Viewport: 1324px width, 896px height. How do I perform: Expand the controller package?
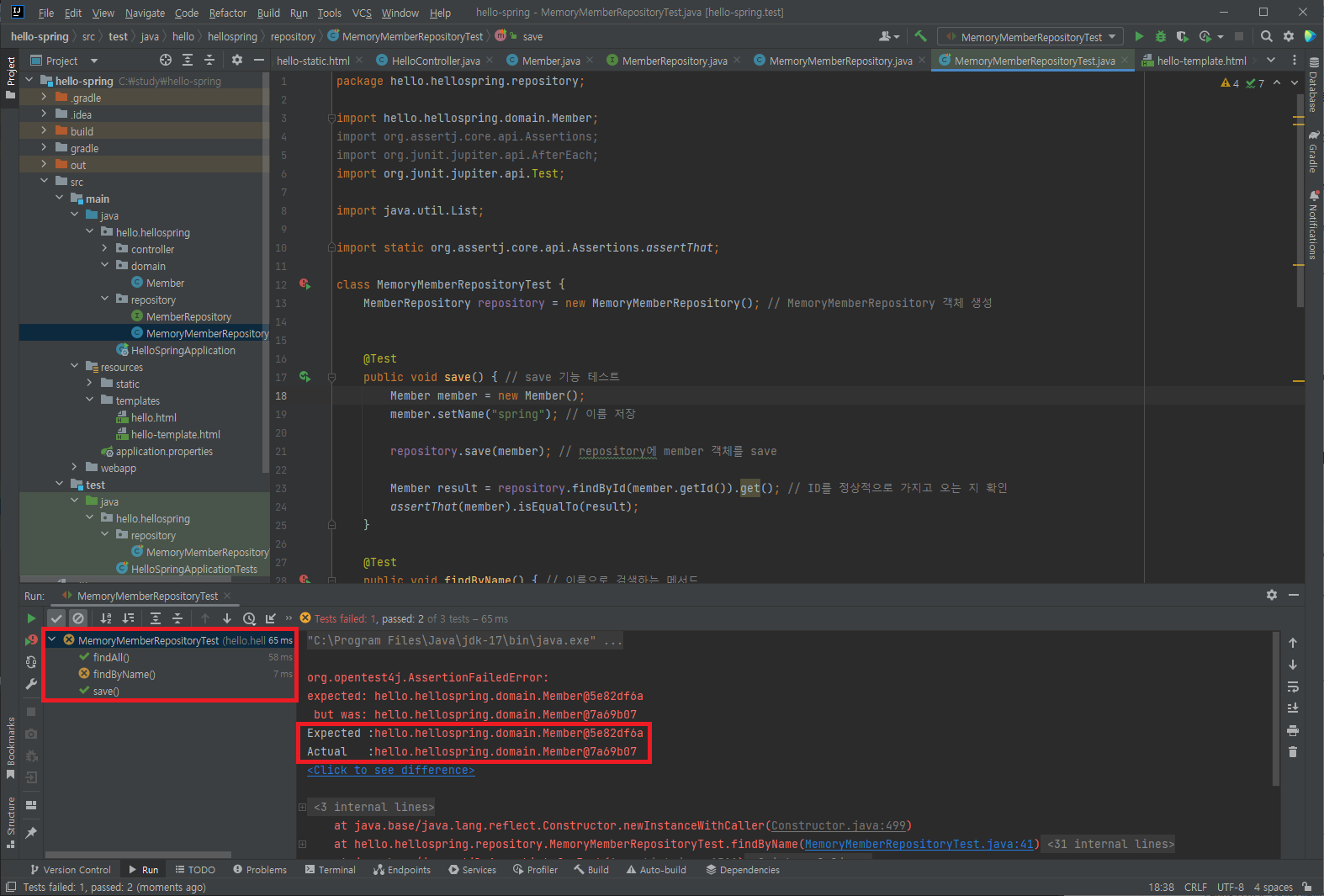(x=104, y=249)
